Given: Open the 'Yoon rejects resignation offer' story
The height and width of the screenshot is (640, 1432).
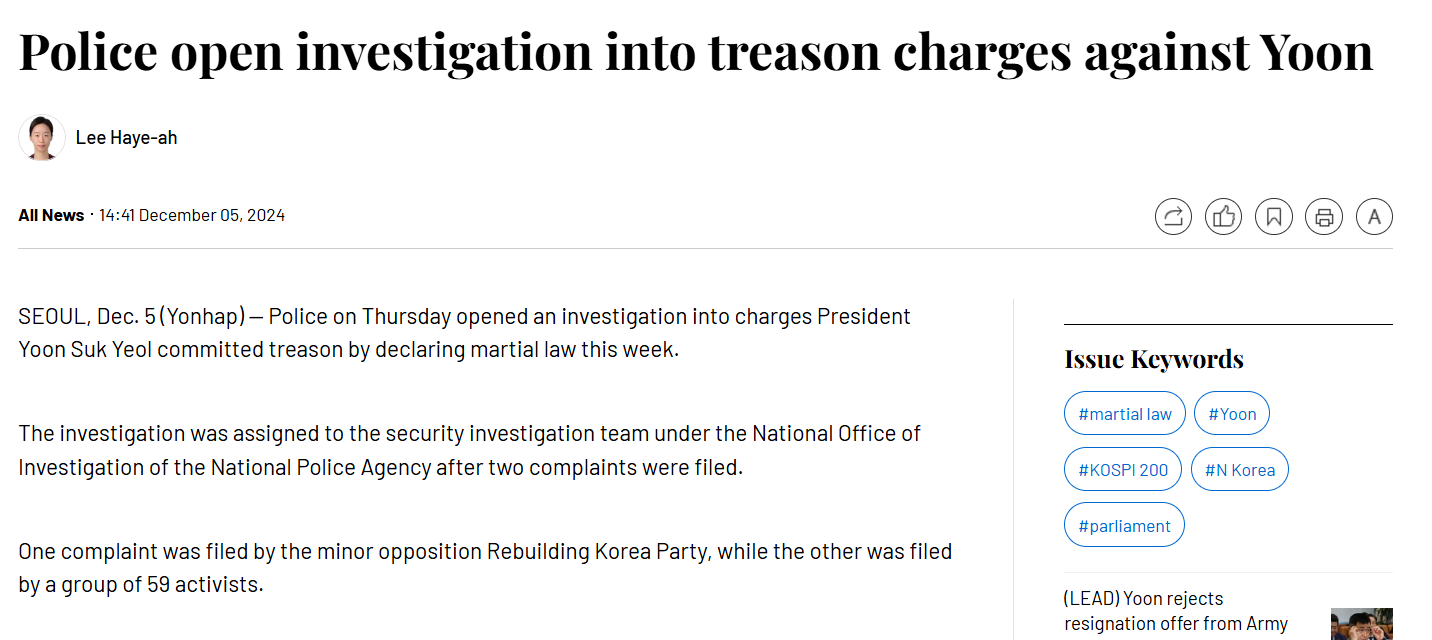Looking at the screenshot, I should [x=1175, y=611].
